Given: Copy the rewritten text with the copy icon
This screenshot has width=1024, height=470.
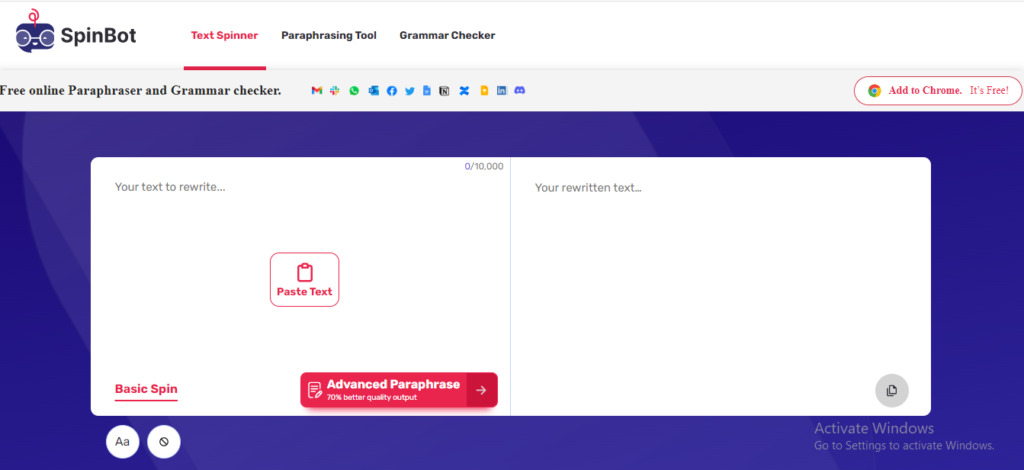Looking at the screenshot, I should coord(891,390).
